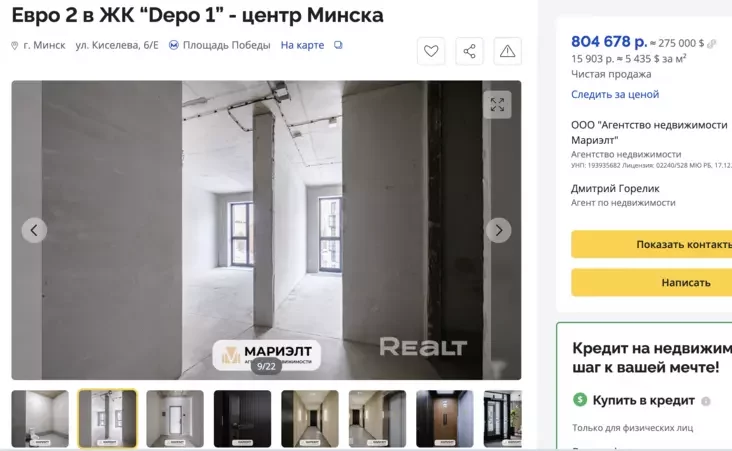732x451 pixels.
Task: Open photo in fullscreen with expand icon
Action: click(x=497, y=105)
